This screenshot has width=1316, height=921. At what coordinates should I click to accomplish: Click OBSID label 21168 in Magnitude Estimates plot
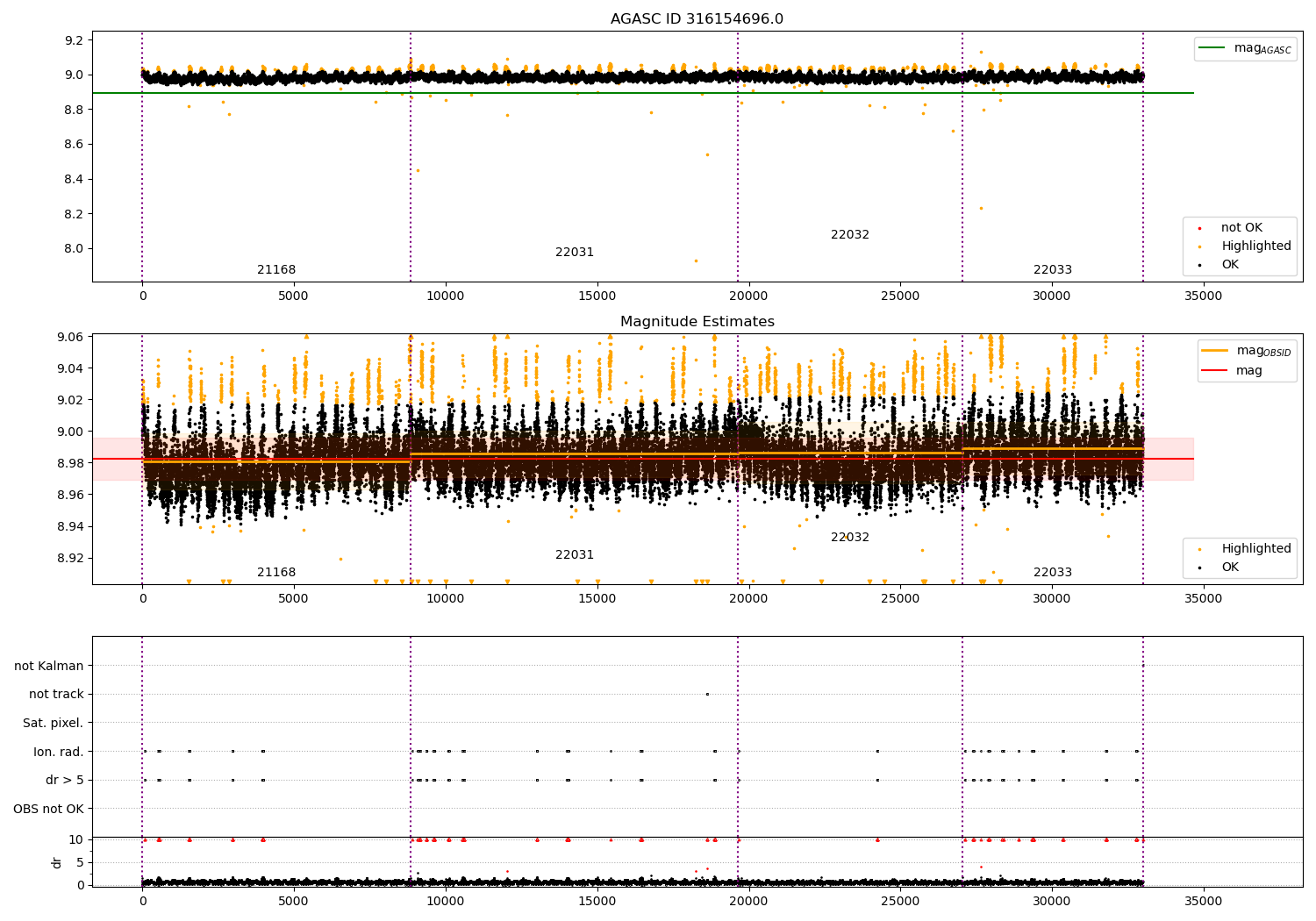pyautogui.click(x=276, y=573)
